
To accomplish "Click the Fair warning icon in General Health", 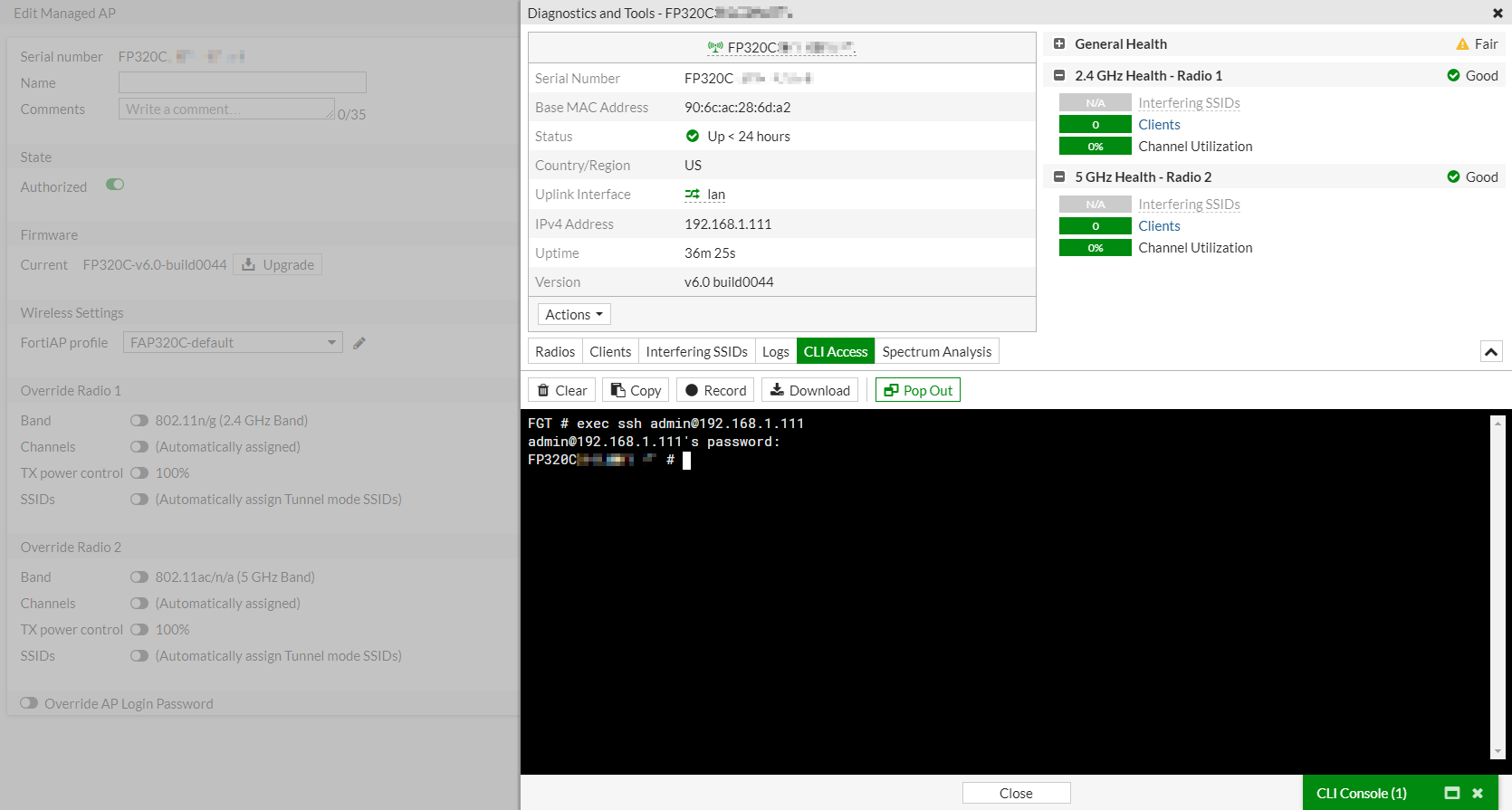I will point(1462,44).
